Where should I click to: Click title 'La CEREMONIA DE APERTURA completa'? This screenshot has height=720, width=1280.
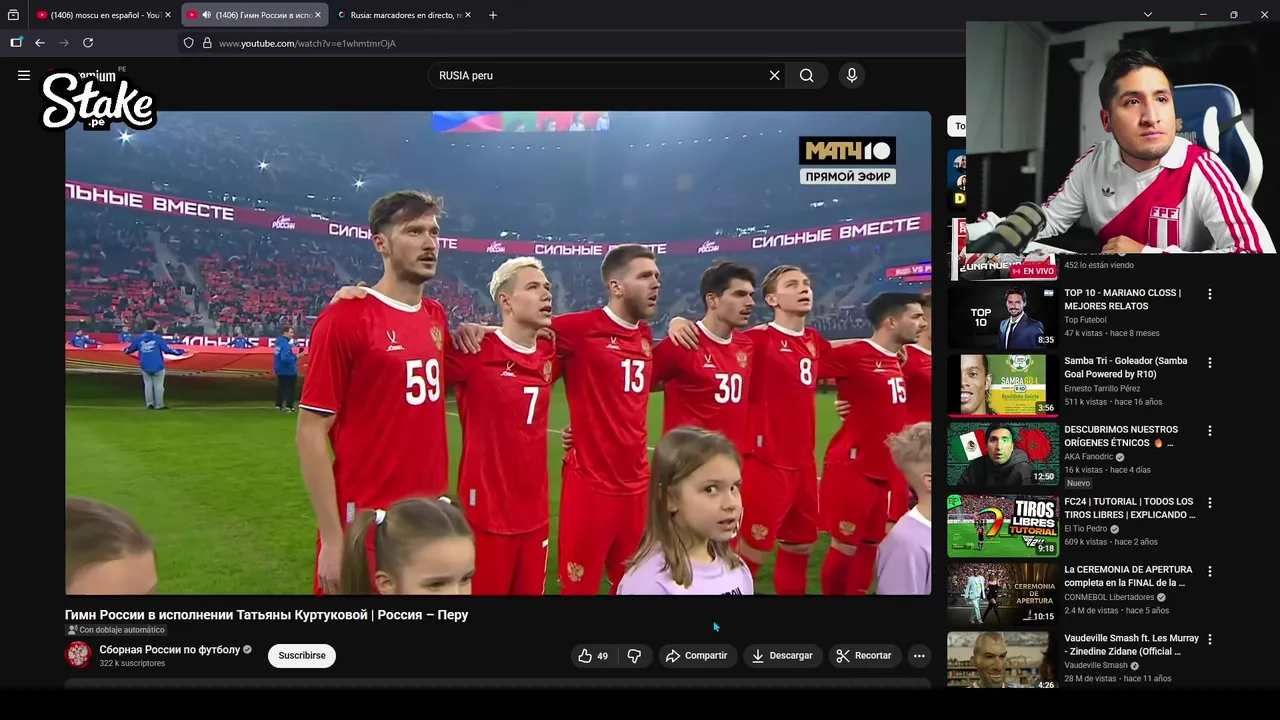click(1128, 576)
